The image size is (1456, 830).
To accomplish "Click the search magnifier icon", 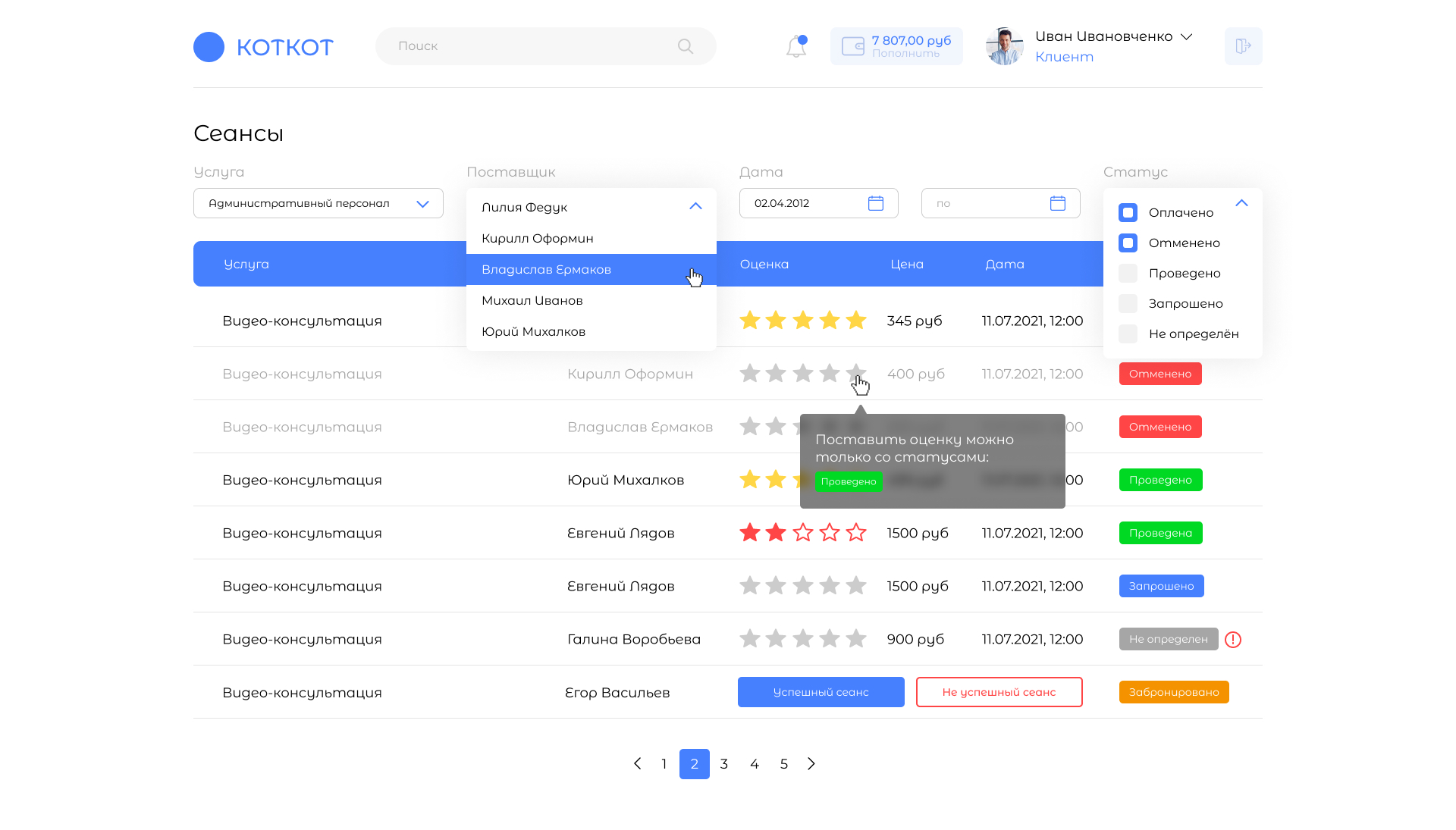I will pyautogui.click(x=685, y=46).
